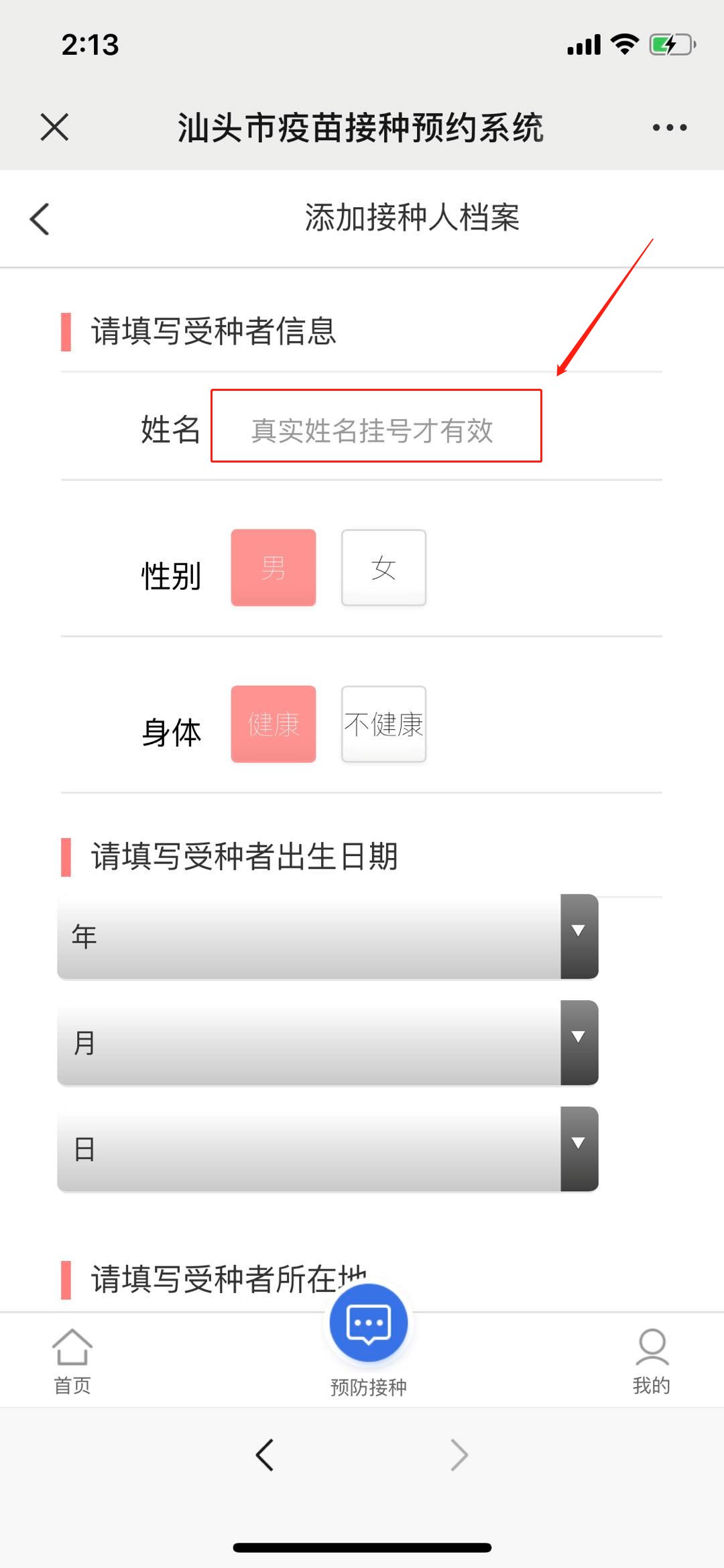Open the 月 birth month dropdown

328,1042
